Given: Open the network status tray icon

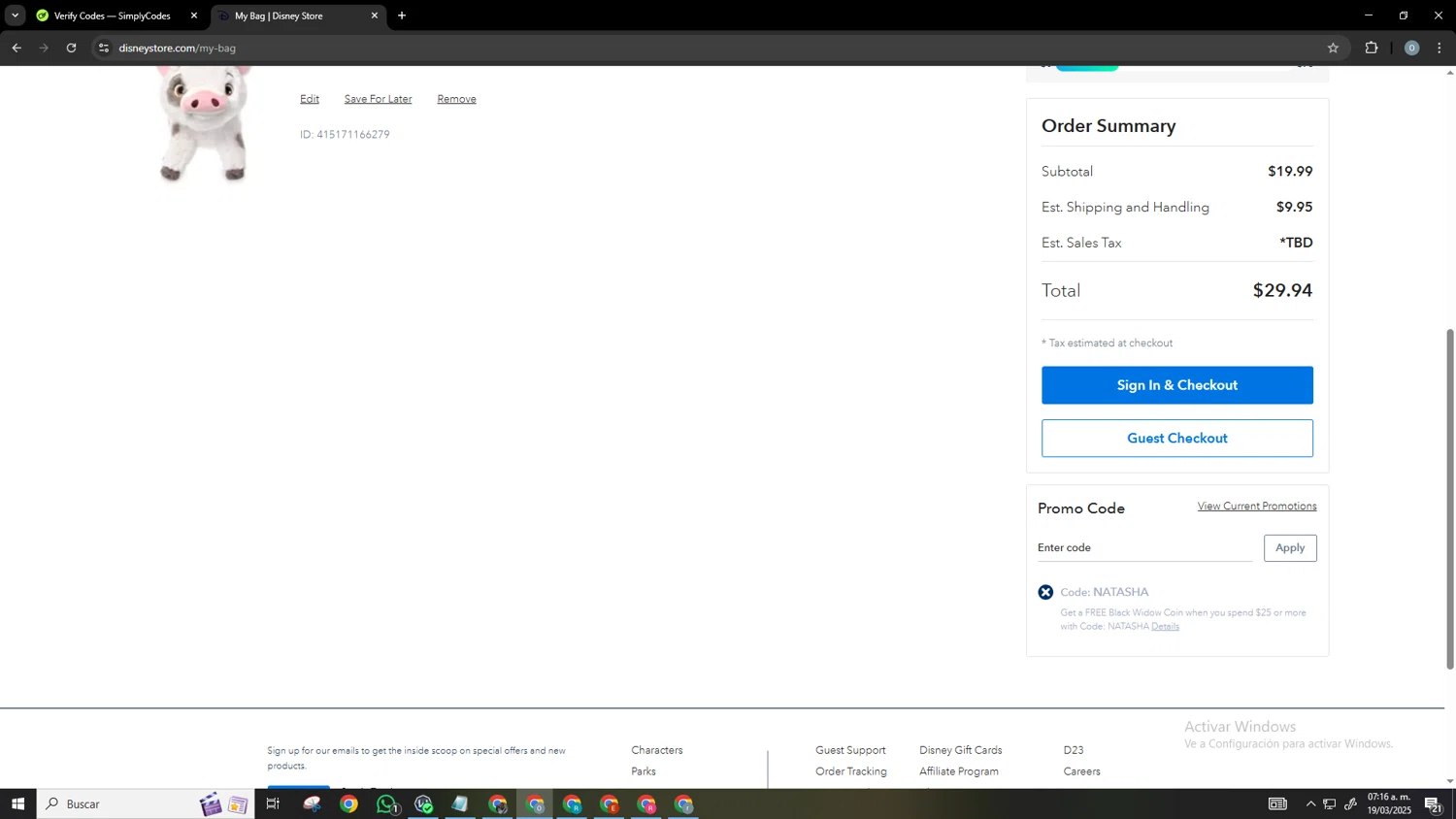Looking at the screenshot, I should [1330, 803].
